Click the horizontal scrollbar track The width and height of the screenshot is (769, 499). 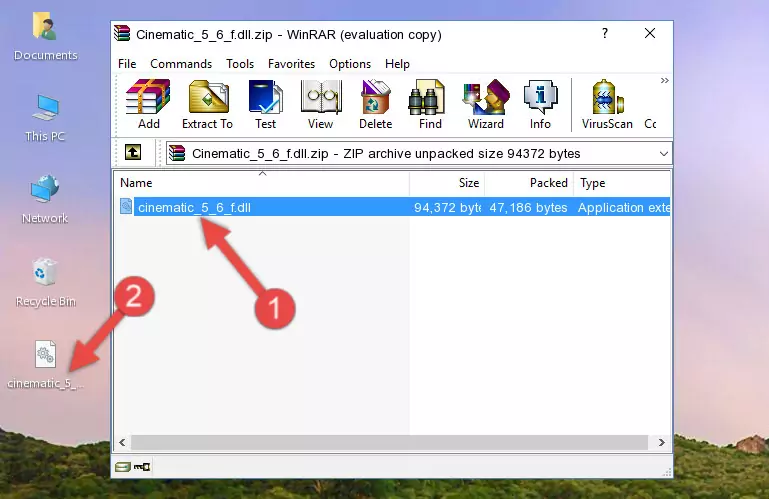pos(389,443)
